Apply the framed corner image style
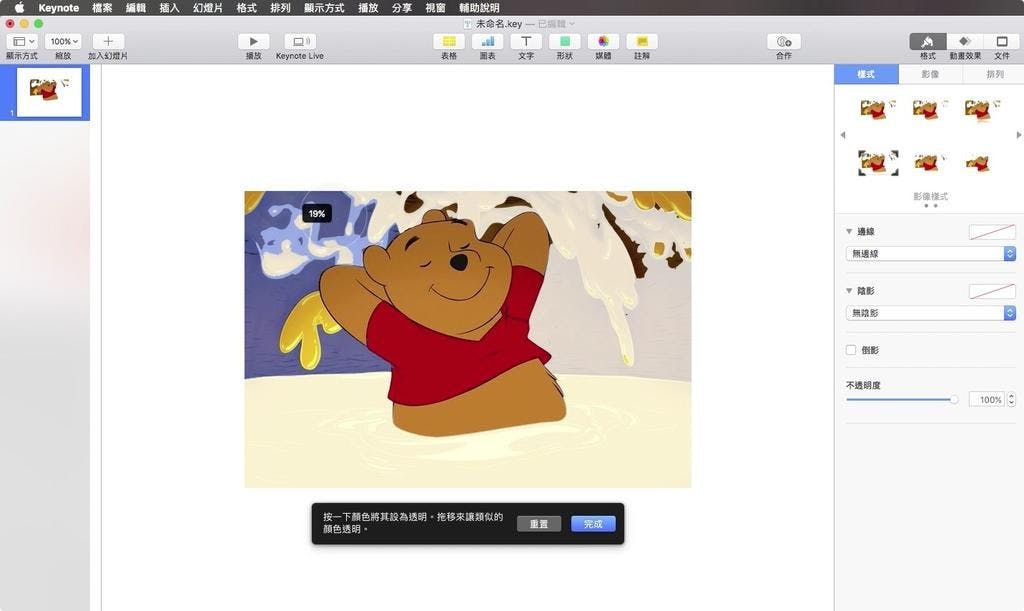The width and height of the screenshot is (1024, 611). click(x=878, y=162)
